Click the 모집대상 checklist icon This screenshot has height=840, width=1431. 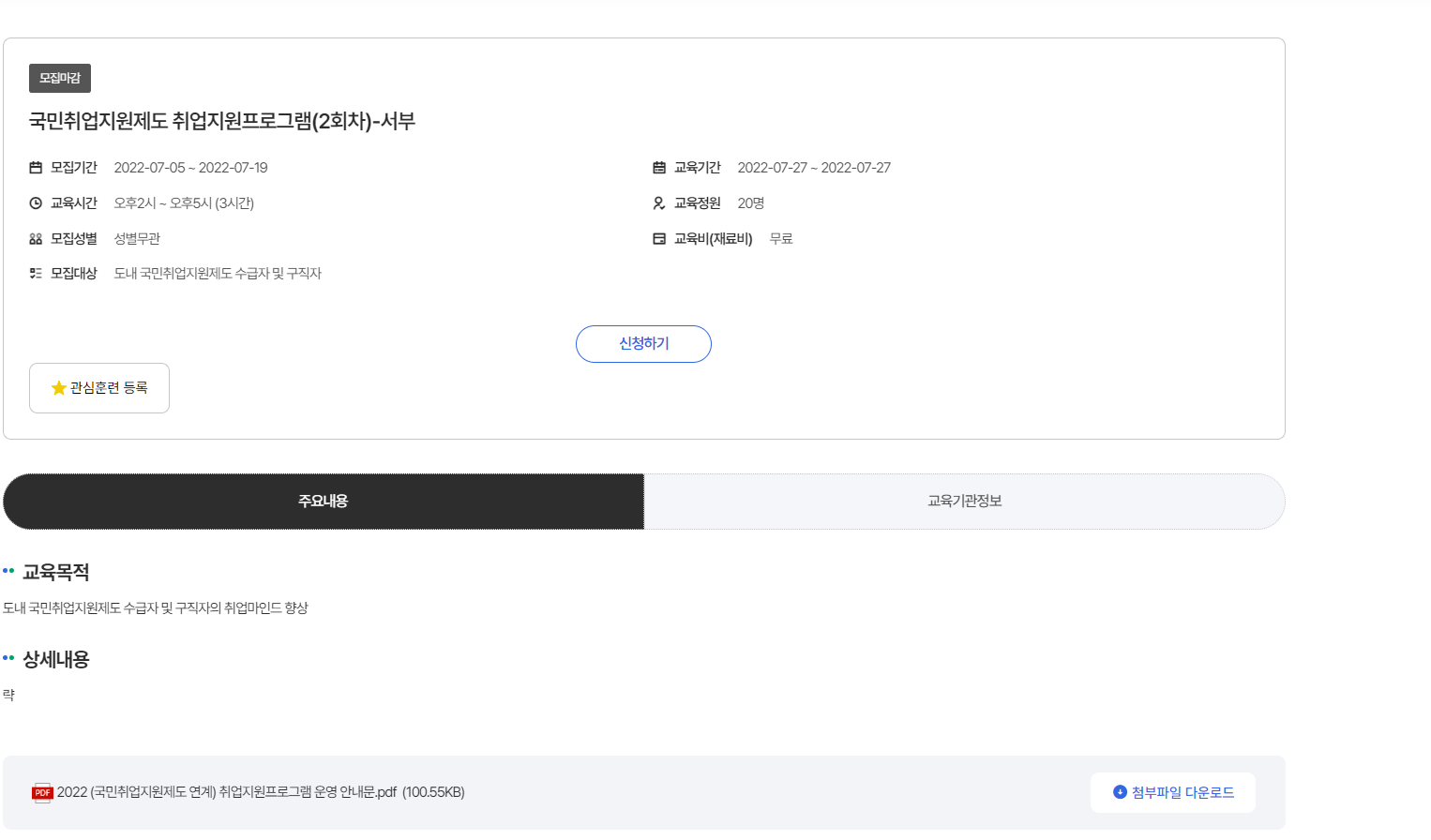(36, 274)
